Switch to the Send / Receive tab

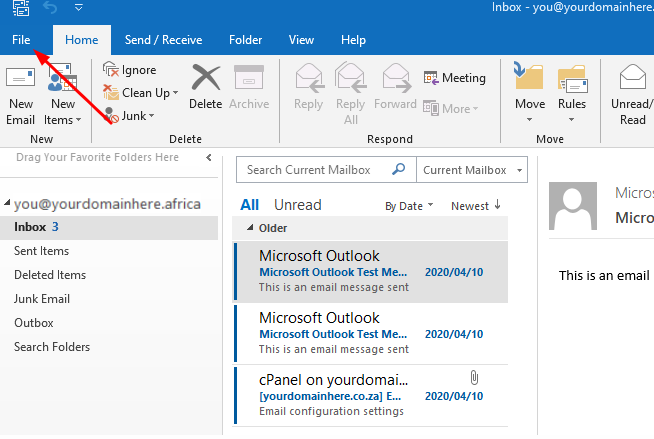pyautogui.click(x=163, y=40)
